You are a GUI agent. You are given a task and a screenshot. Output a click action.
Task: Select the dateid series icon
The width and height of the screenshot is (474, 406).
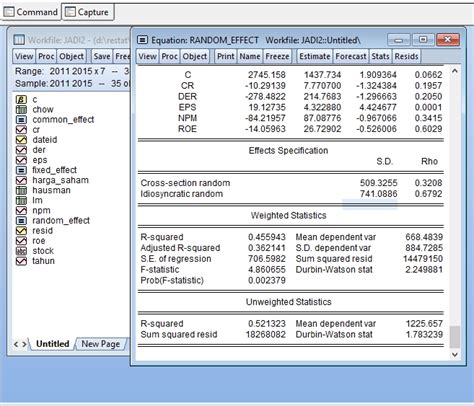(x=21, y=140)
